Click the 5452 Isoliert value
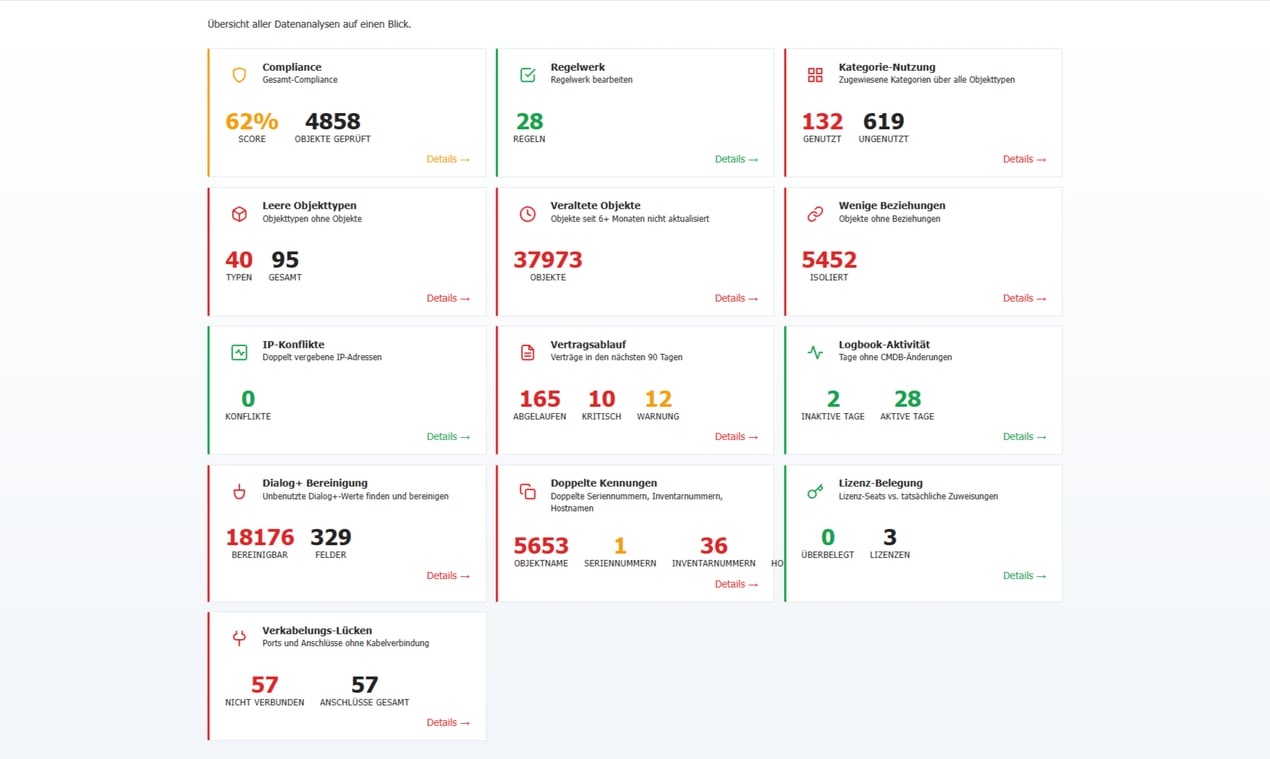The height and width of the screenshot is (759, 1270). tap(829, 260)
